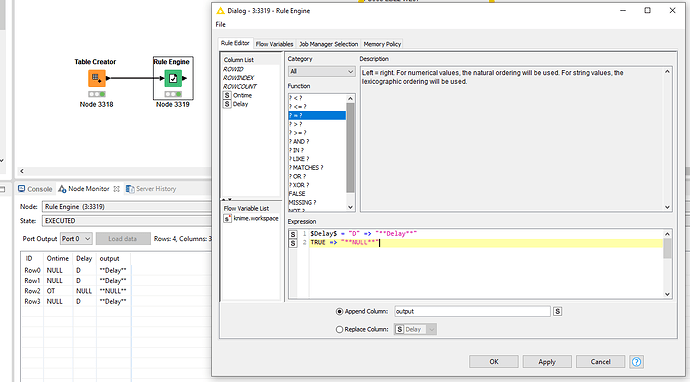The height and width of the screenshot is (382, 690).
Task: Select the '? >= ?' function
Action: [317, 132]
